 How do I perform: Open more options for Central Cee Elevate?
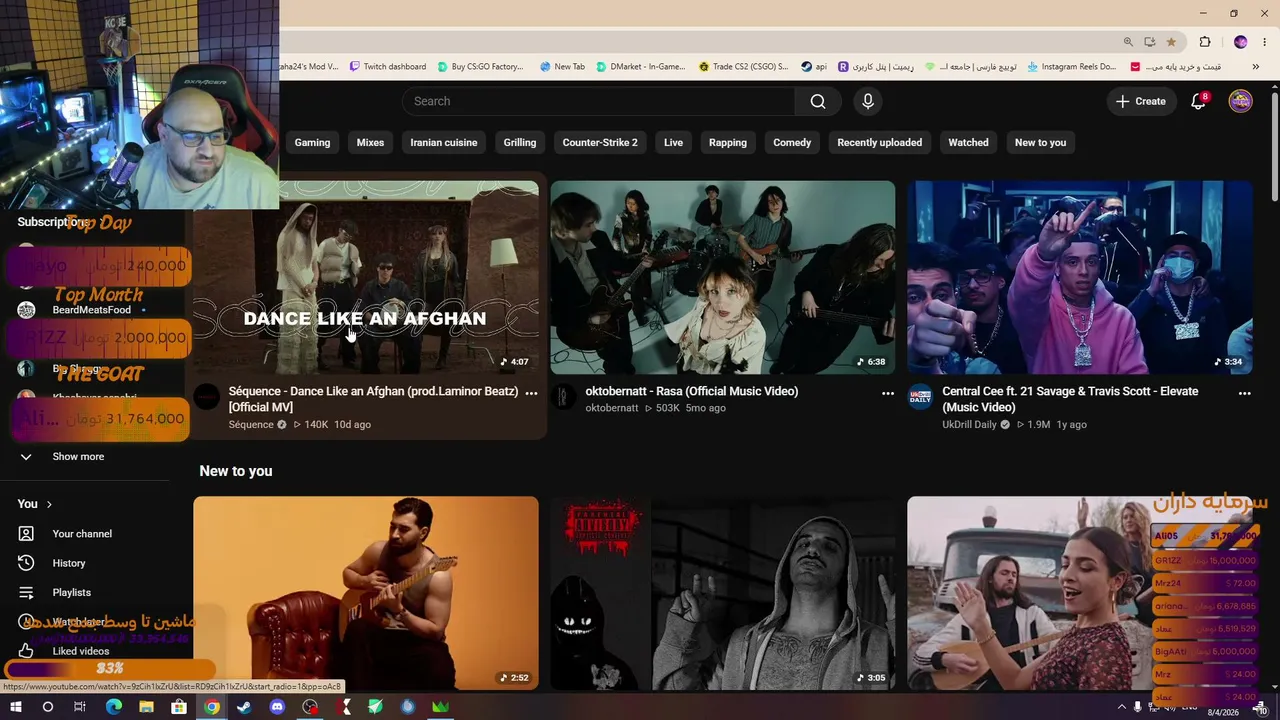coord(1245,393)
